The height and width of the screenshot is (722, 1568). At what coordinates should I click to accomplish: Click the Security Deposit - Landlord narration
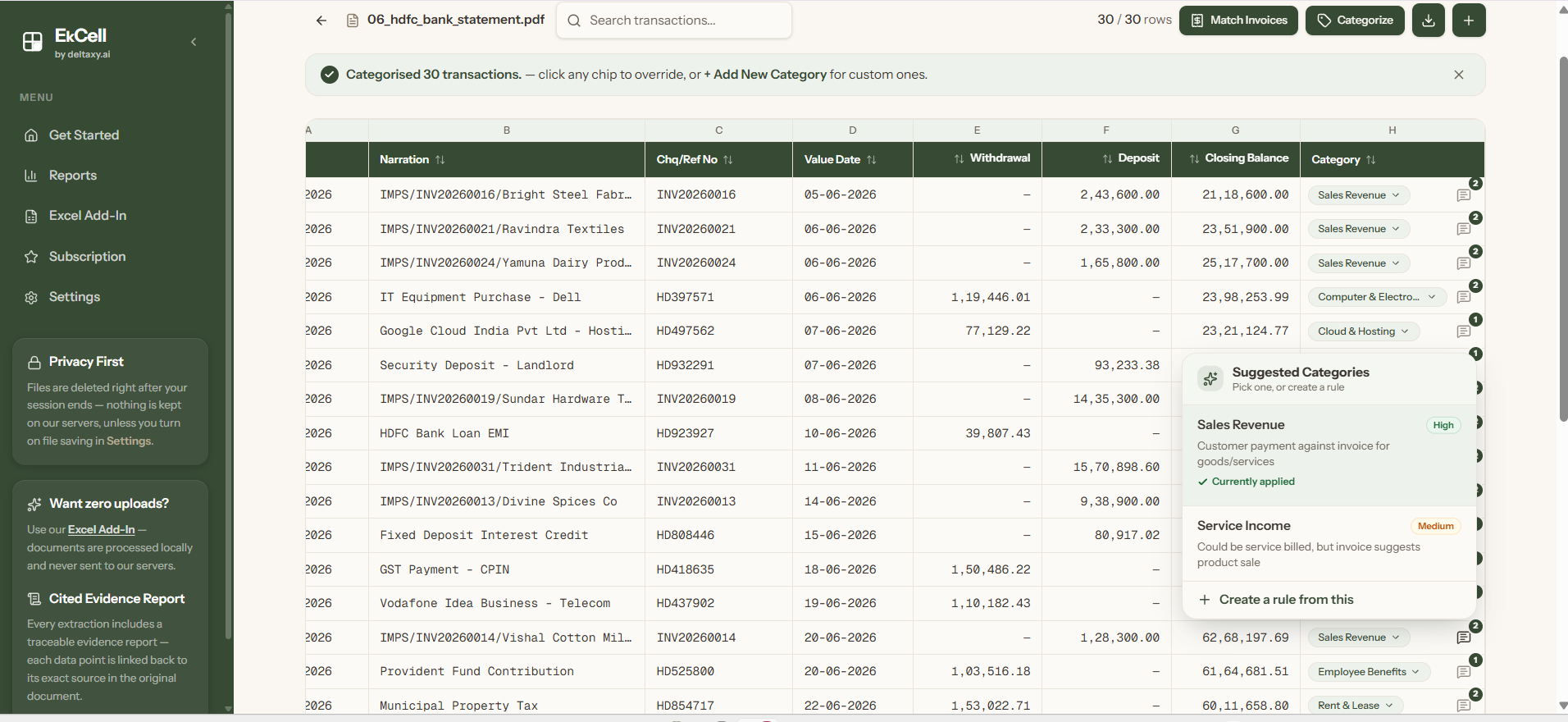(x=476, y=365)
